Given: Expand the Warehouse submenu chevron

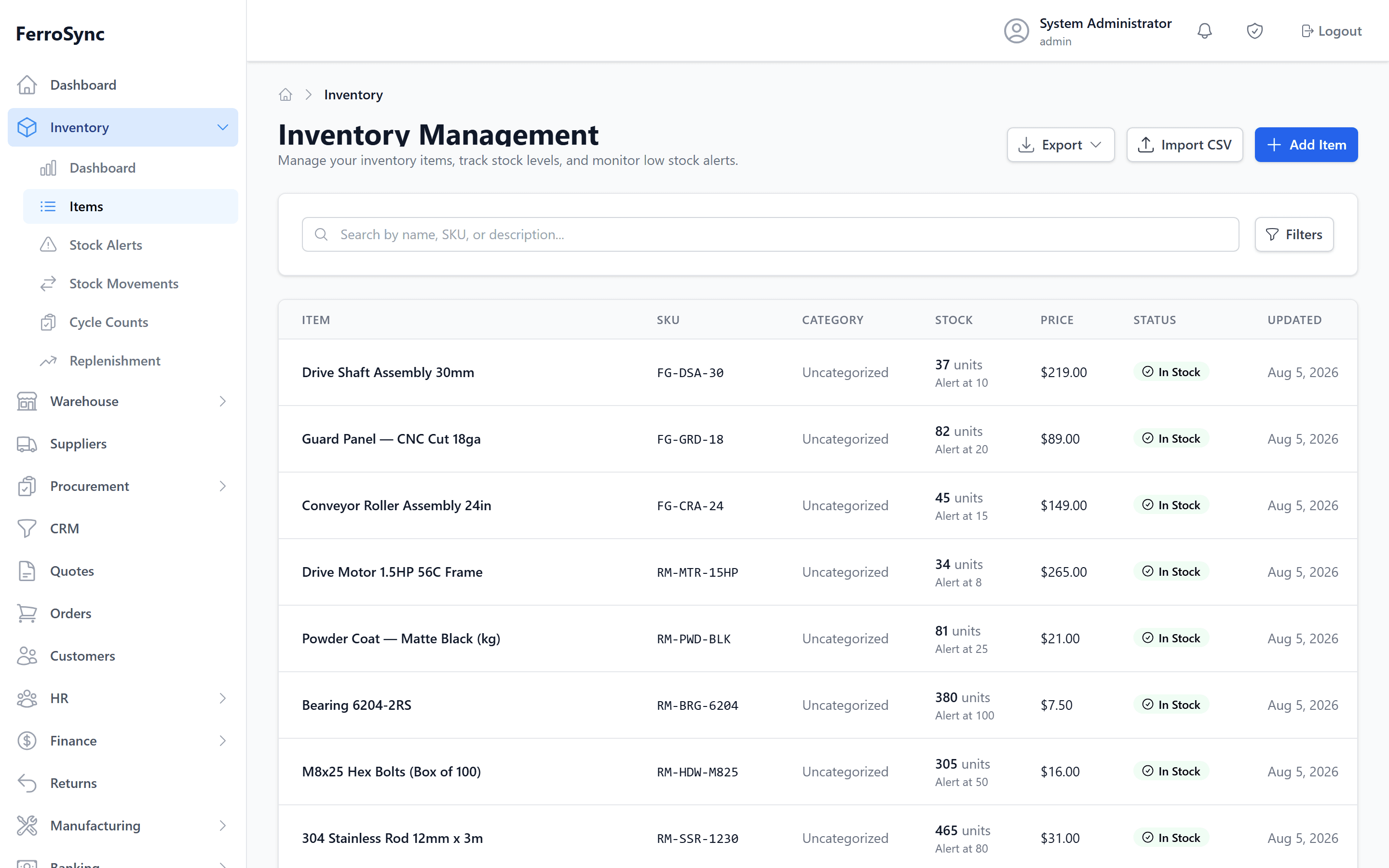Looking at the screenshot, I should point(223,401).
